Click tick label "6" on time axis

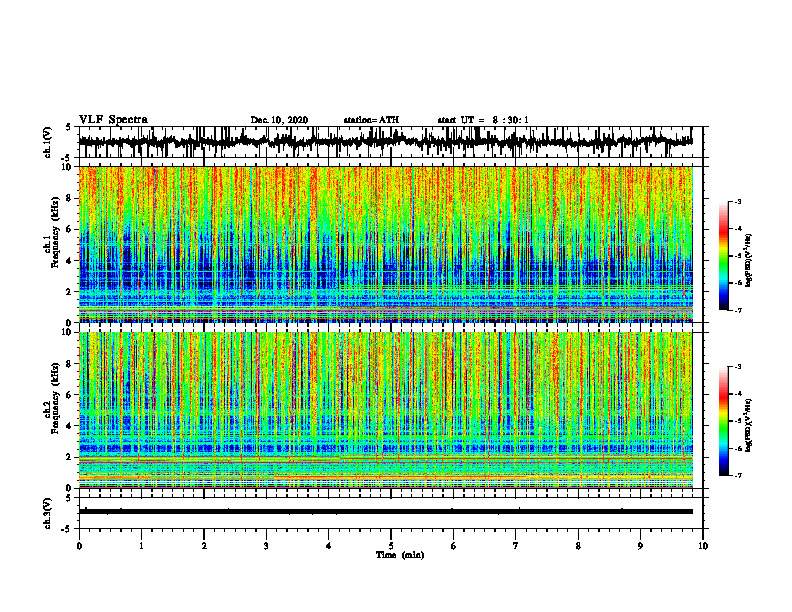[x=454, y=546]
